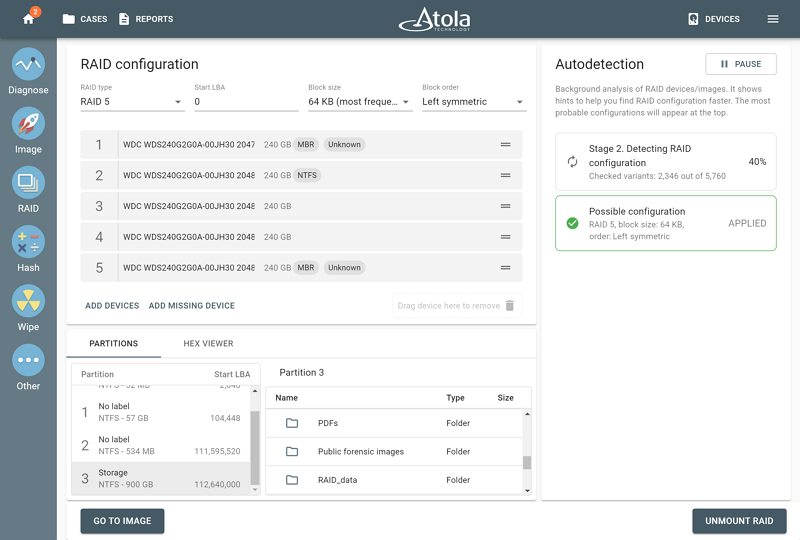800x540 pixels.
Task: Select partition 1 NTFS 57 GB
Action: point(161,412)
